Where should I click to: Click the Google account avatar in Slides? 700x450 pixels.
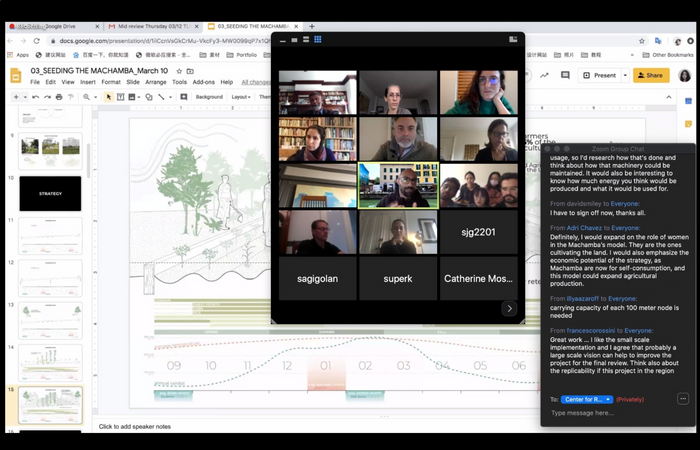click(x=684, y=75)
